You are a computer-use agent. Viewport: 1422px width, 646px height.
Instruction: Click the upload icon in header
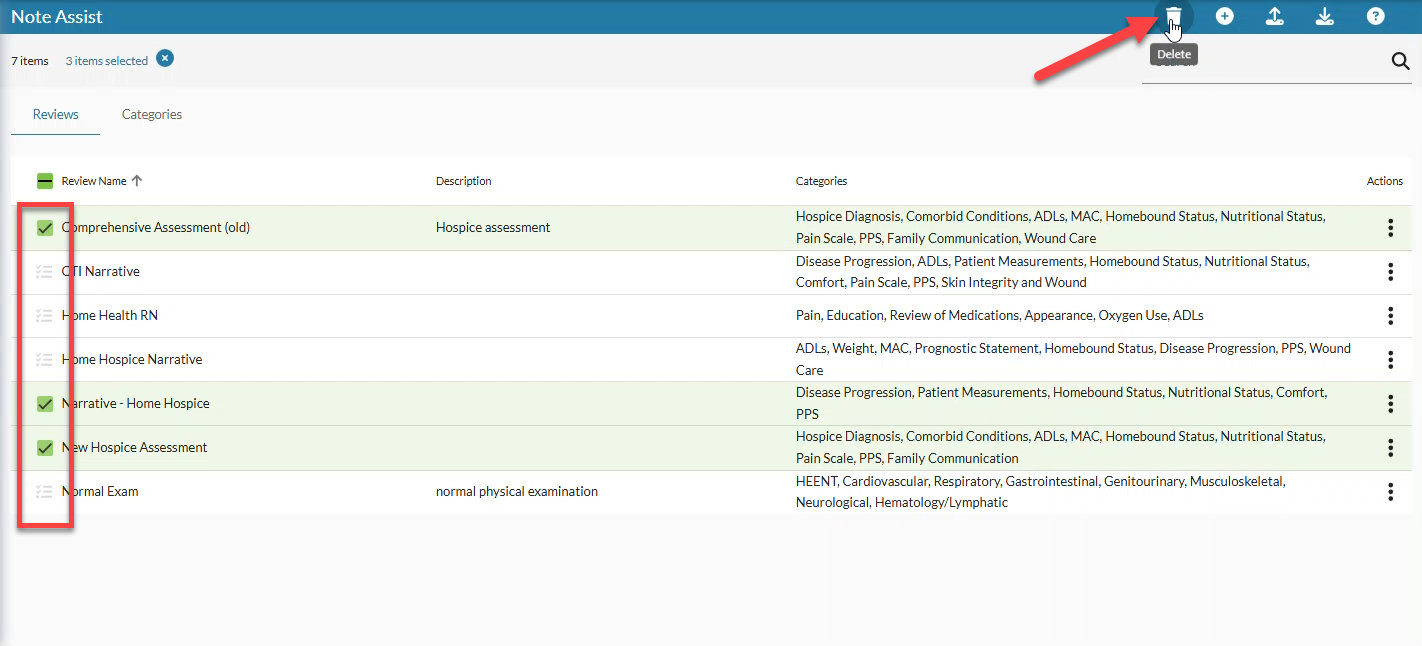pyautogui.click(x=1274, y=17)
